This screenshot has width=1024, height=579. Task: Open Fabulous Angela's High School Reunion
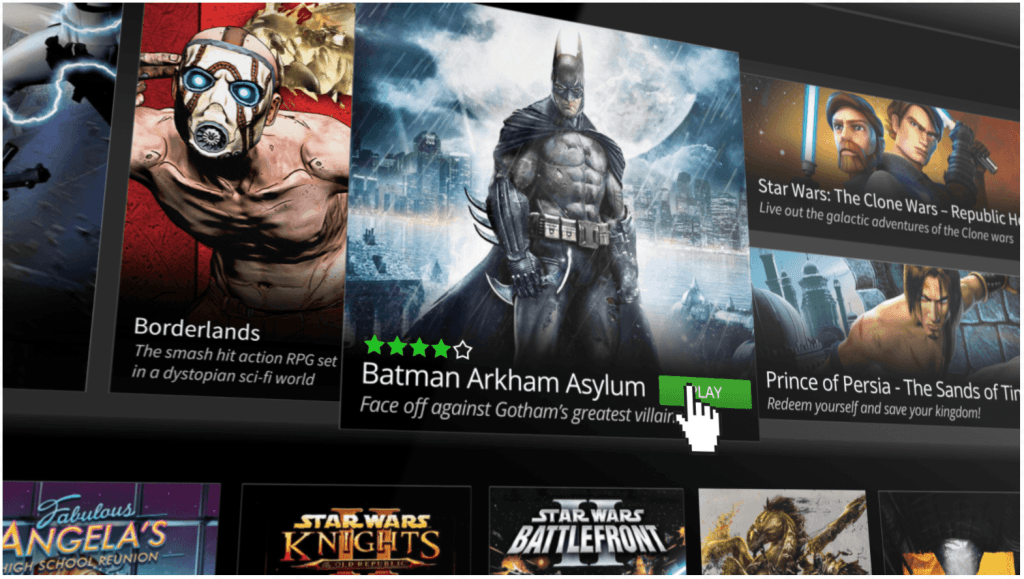click(111, 529)
